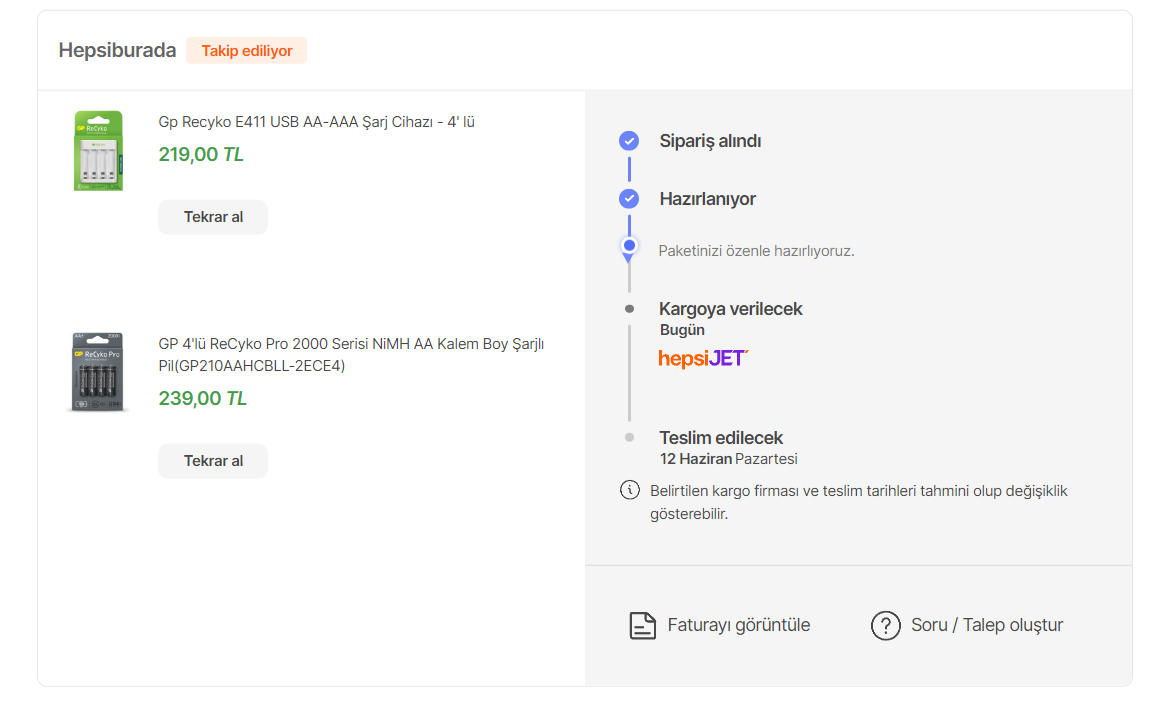Click the Sipariş alındı checkmark icon
The height and width of the screenshot is (709, 1172).
tap(629, 141)
